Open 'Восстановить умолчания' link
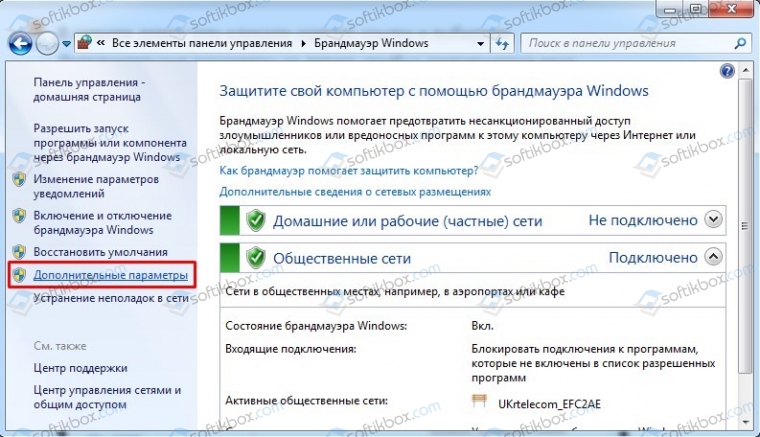This screenshot has height=437, width=760. click(100, 252)
